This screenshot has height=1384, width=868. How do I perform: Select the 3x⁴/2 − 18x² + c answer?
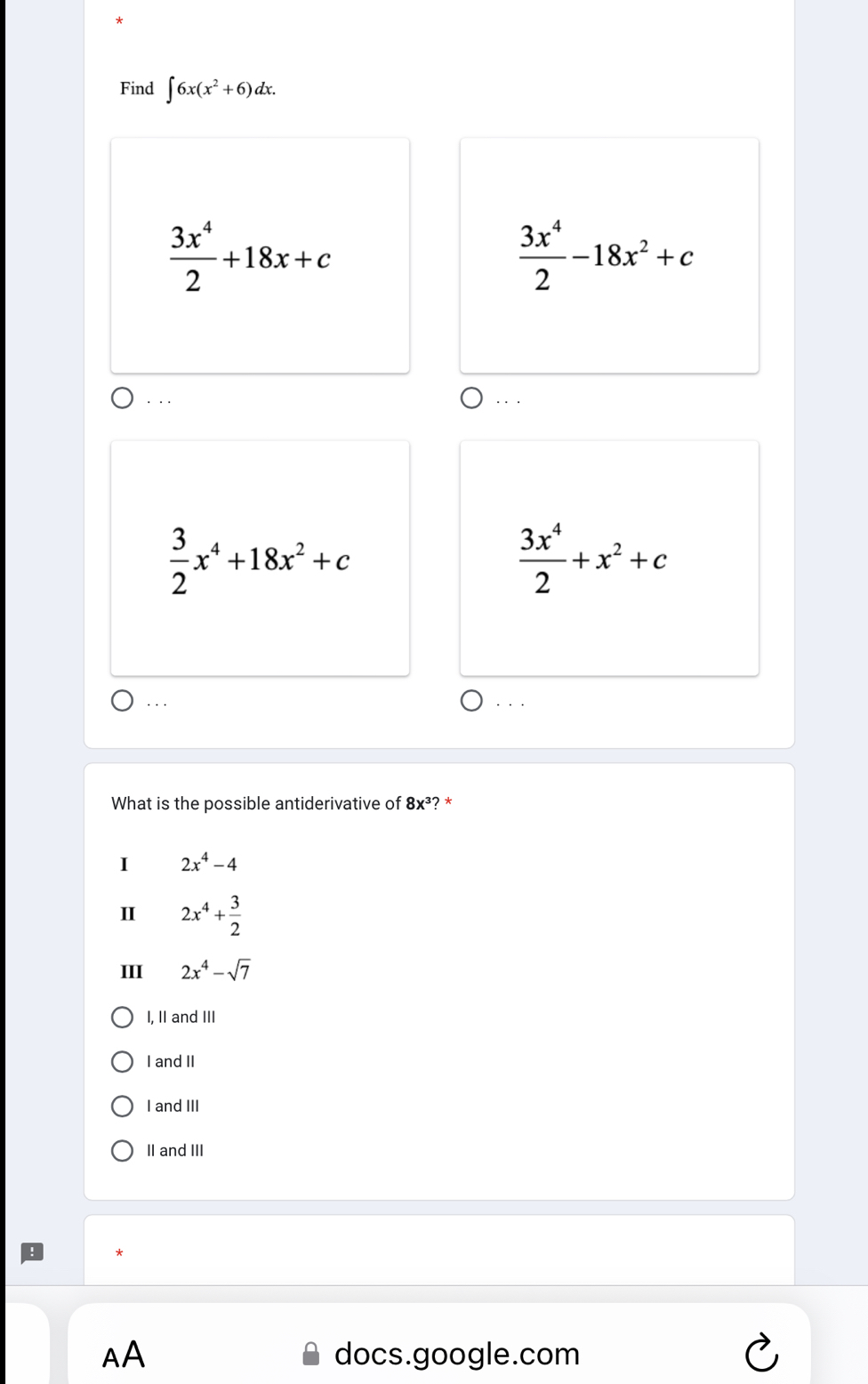(472, 398)
